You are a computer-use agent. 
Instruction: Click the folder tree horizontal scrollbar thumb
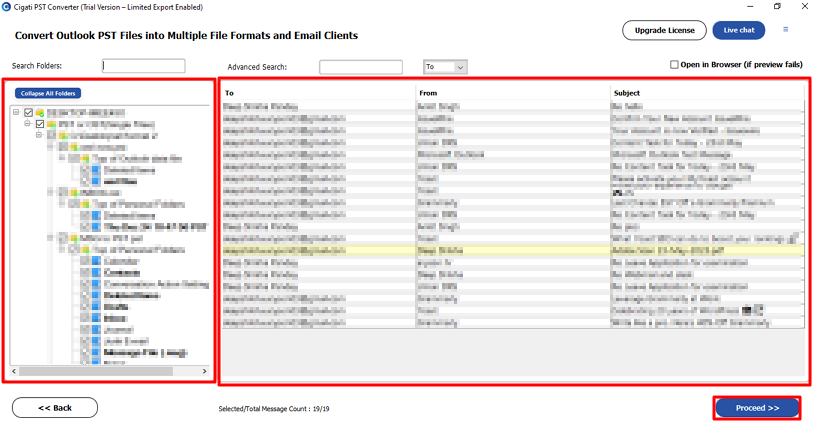96,371
